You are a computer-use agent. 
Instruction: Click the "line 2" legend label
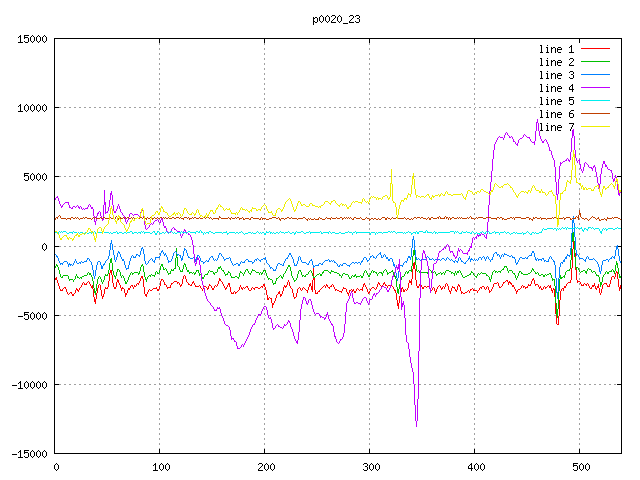pyautogui.click(x=556, y=62)
